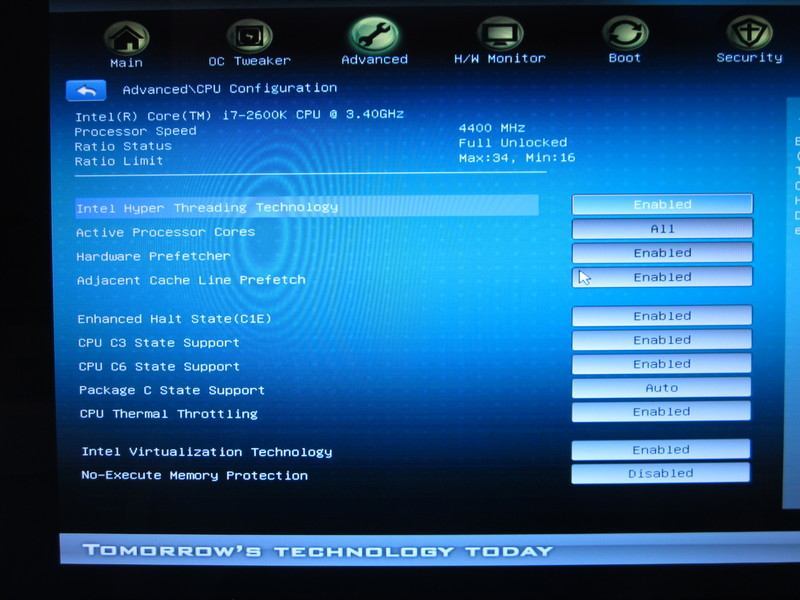Open the Boot refresh-arrows icon

coord(625,33)
